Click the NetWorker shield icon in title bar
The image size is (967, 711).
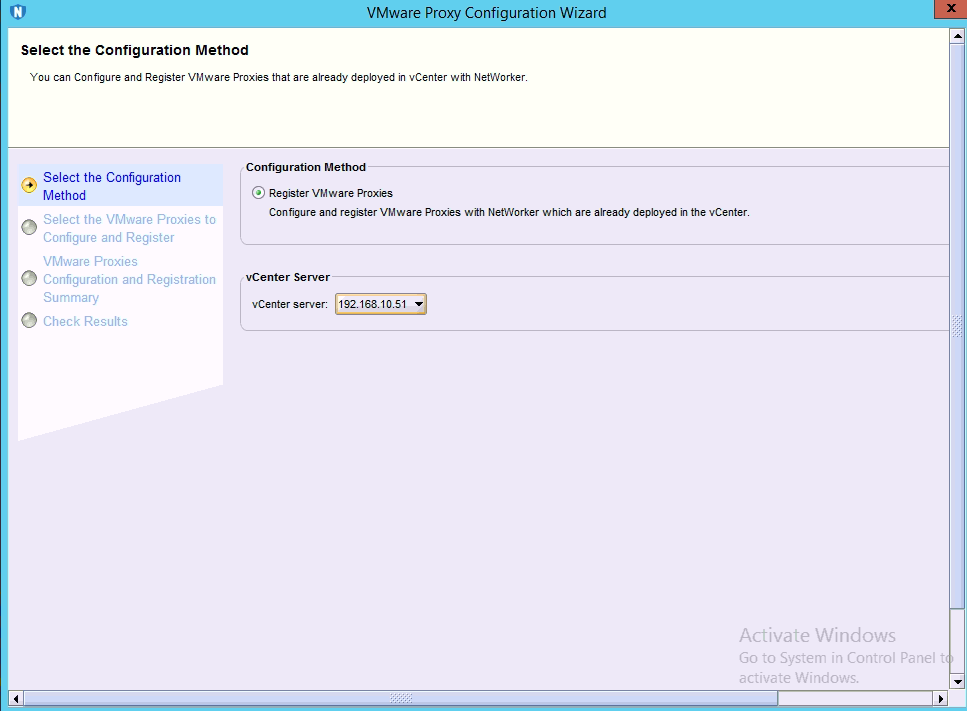click(x=17, y=12)
